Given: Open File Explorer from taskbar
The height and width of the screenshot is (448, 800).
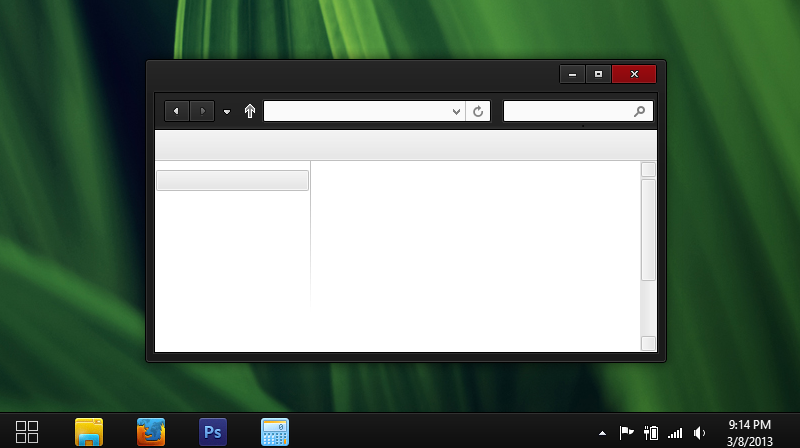Looking at the screenshot, I should [89, 432].
